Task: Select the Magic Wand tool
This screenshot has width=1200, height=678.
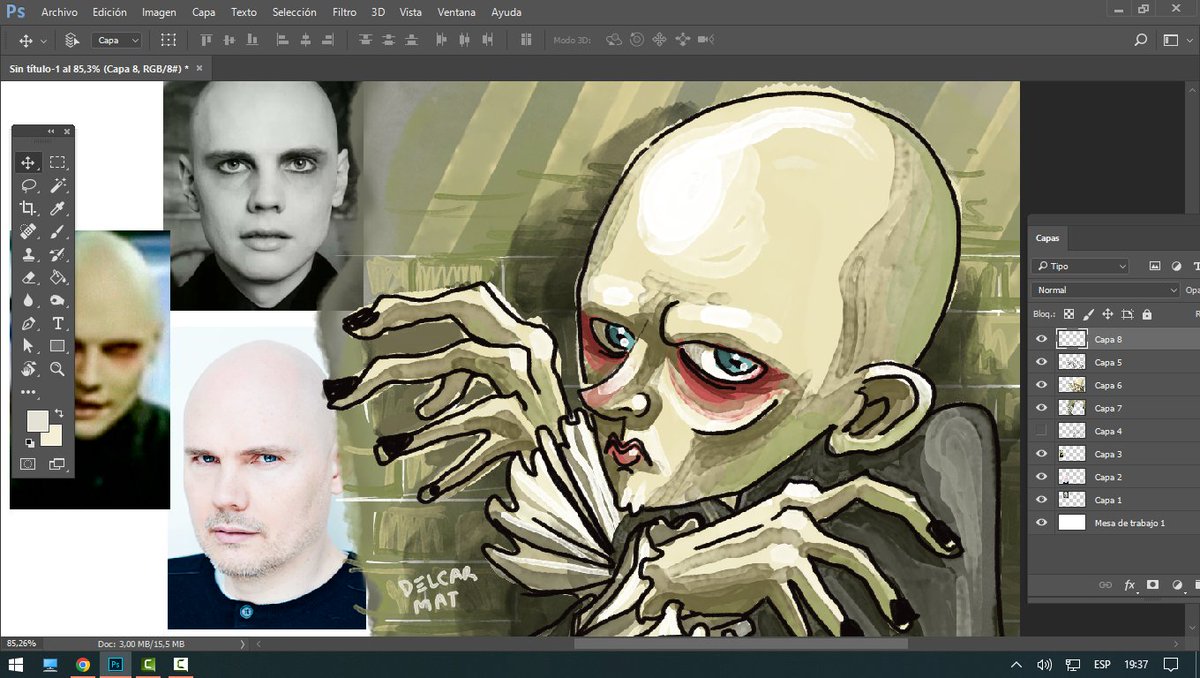Action: 58,185
